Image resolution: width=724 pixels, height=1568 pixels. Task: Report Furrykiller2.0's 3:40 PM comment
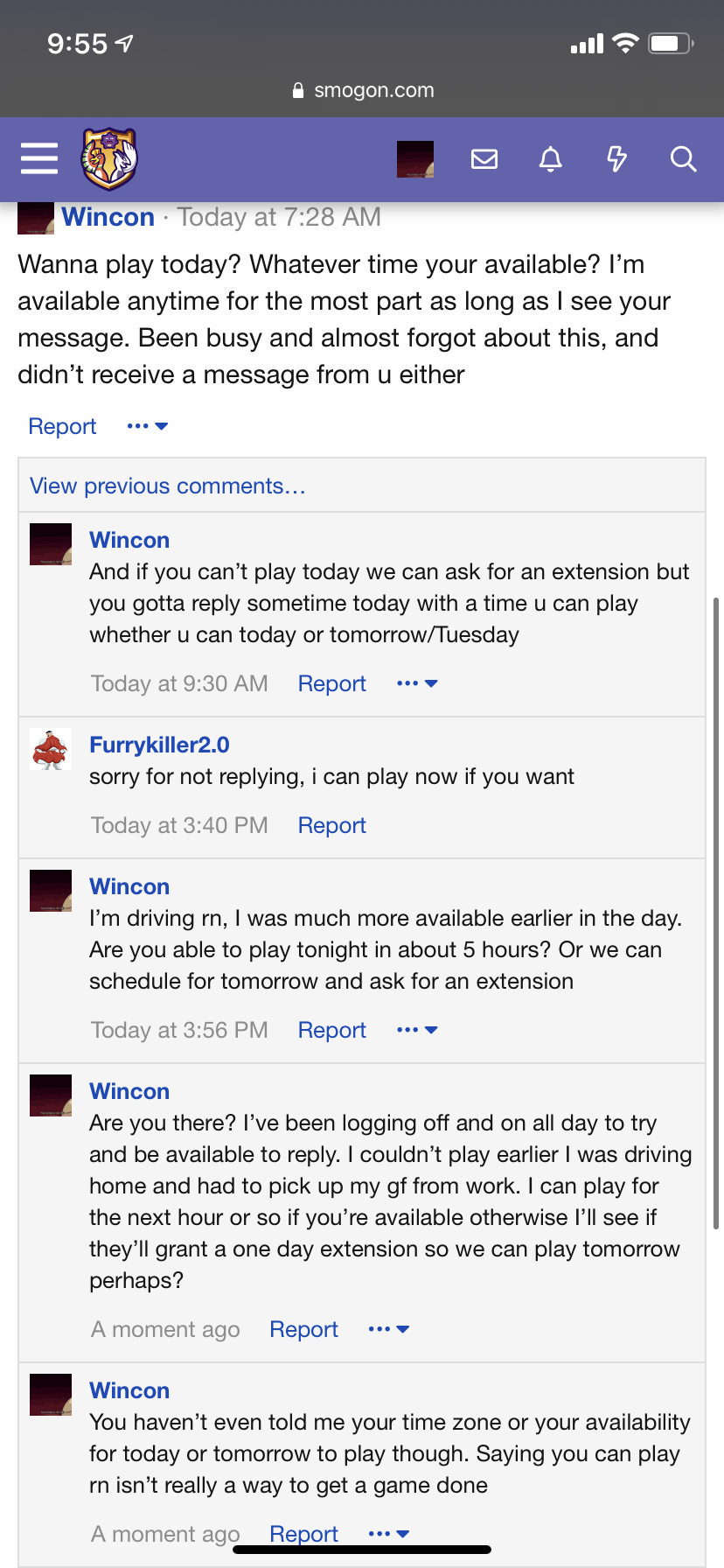pos(331,825)
